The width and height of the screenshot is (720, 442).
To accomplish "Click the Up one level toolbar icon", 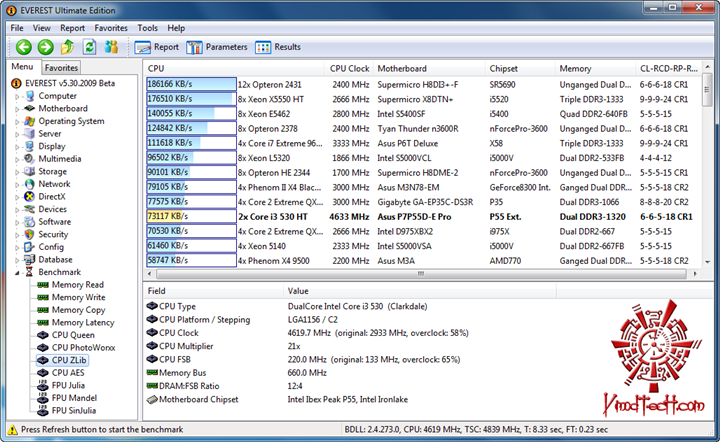I will point(67,47).
